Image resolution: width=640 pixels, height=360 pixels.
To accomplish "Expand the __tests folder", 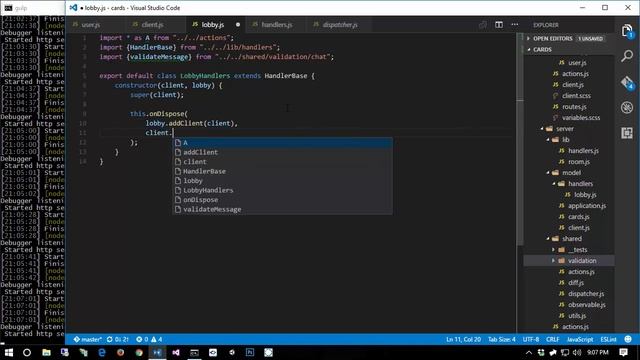I will point(553,250).
